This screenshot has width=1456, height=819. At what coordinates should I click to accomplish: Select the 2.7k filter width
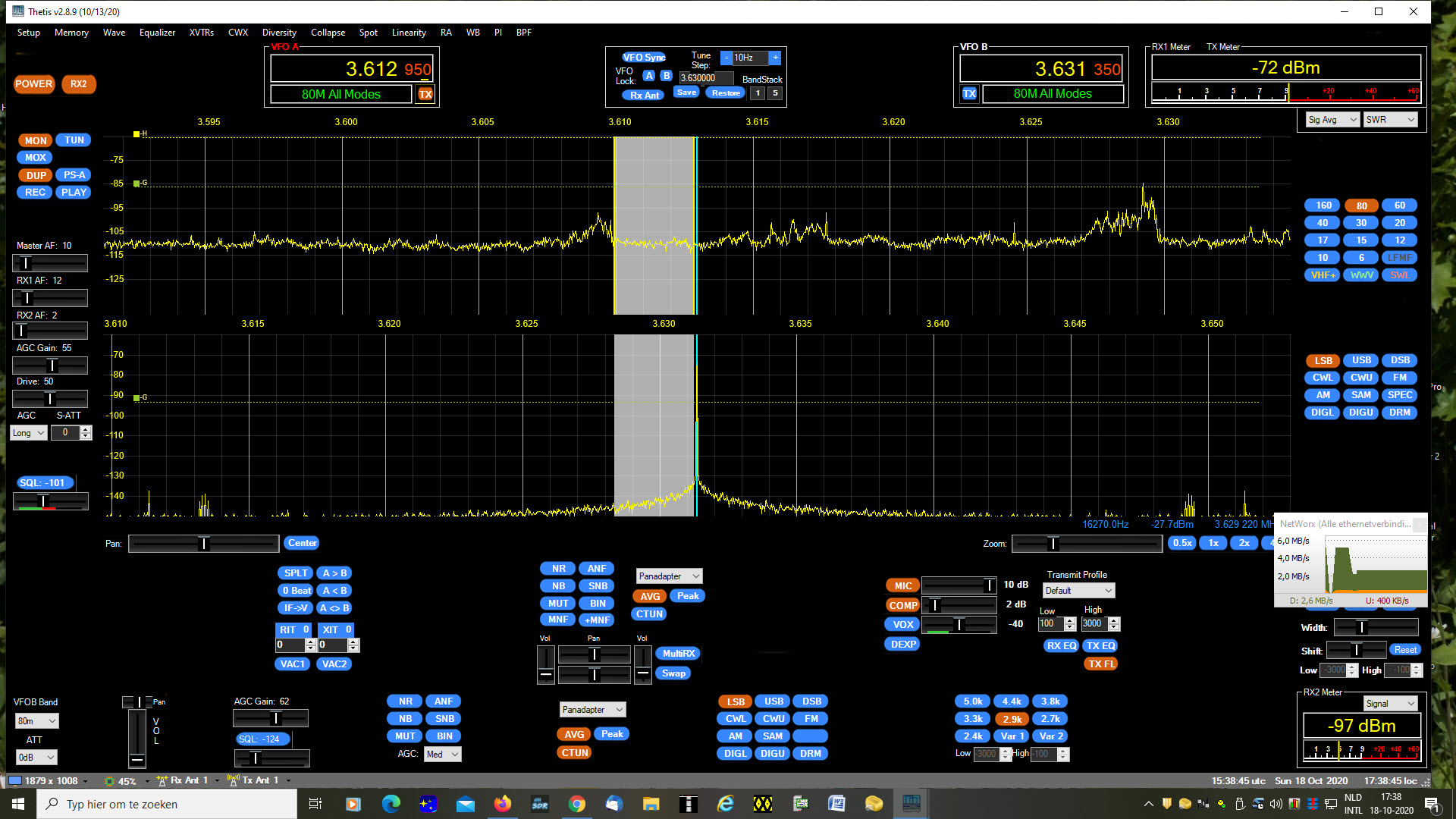point(1050,718)
